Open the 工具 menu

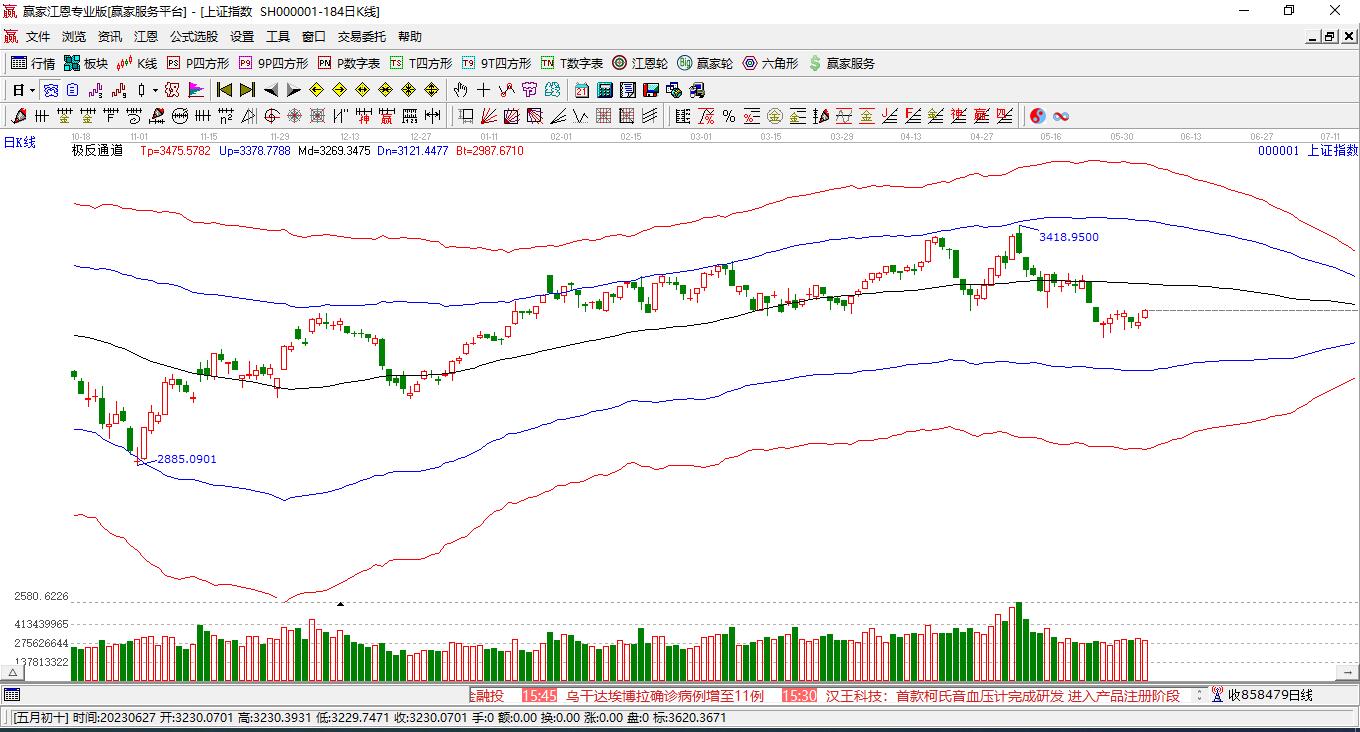(278, 36)
